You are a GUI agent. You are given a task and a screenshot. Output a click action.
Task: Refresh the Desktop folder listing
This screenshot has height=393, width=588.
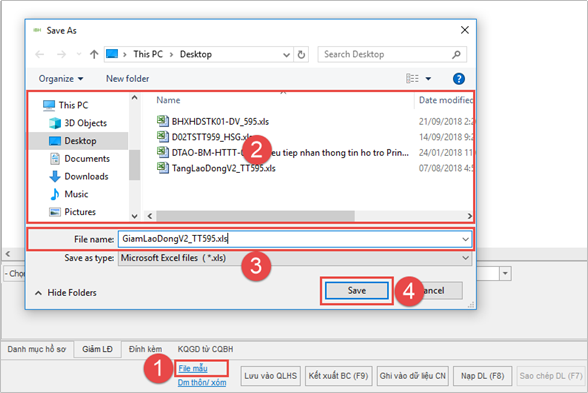(301, 55)
